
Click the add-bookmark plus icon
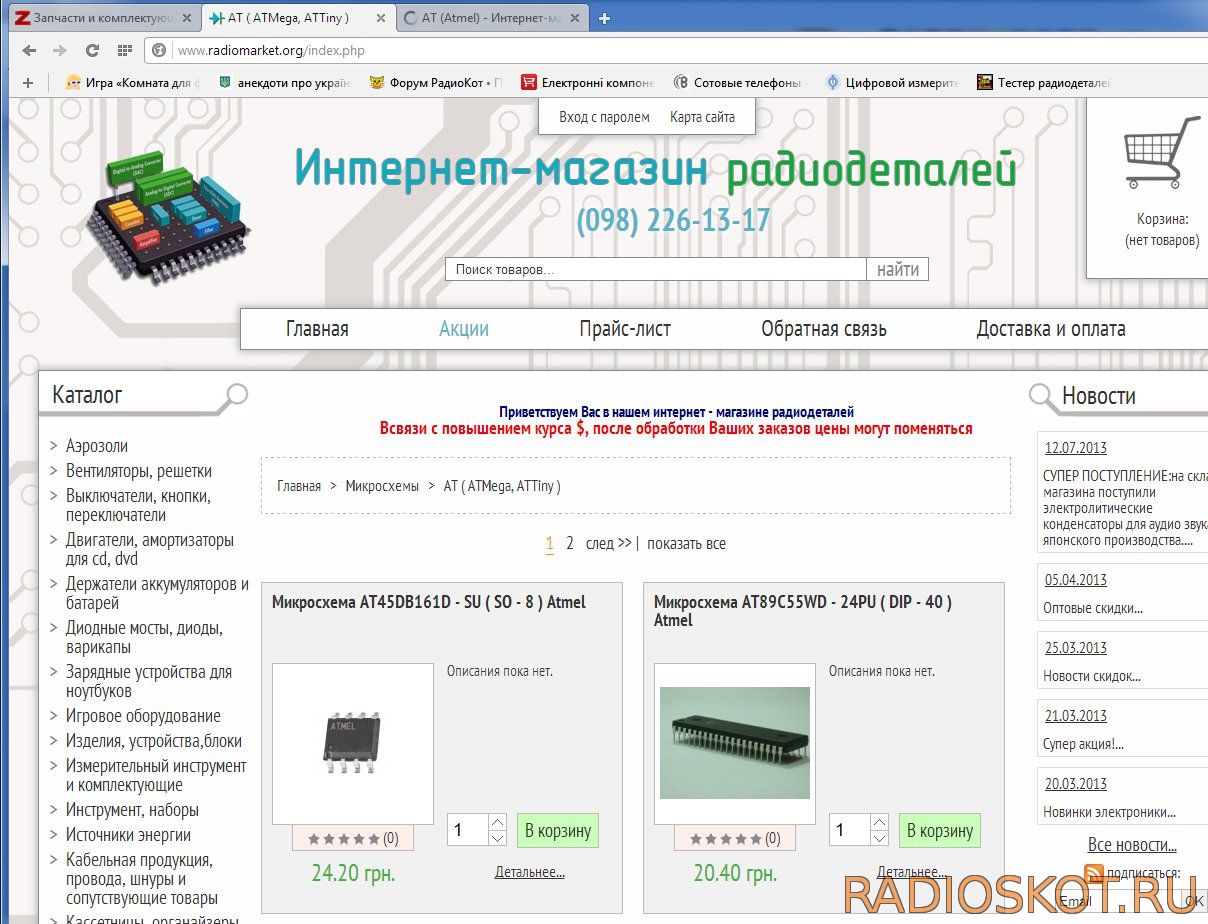[x=28, y=83]
